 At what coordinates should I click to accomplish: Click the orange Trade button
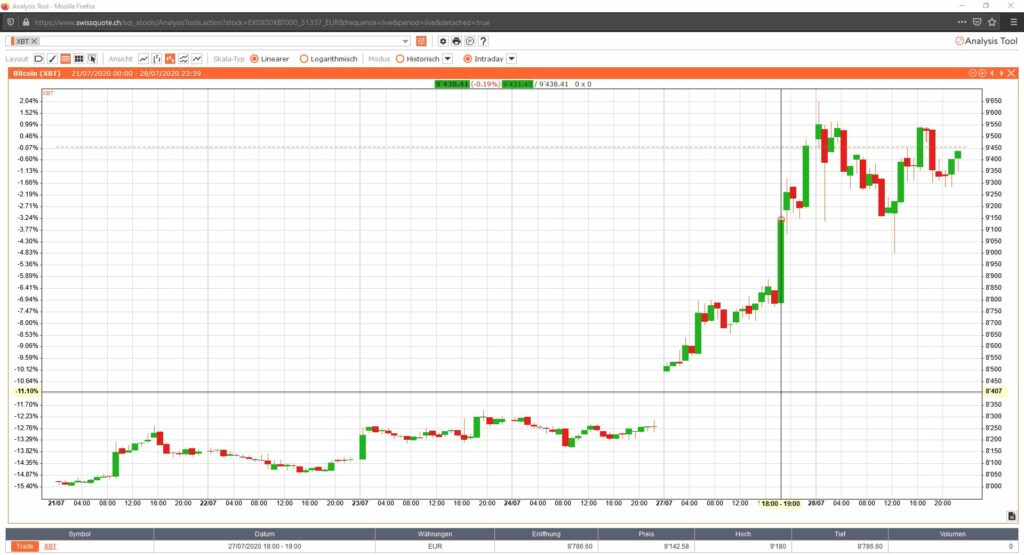click(25, 547)
